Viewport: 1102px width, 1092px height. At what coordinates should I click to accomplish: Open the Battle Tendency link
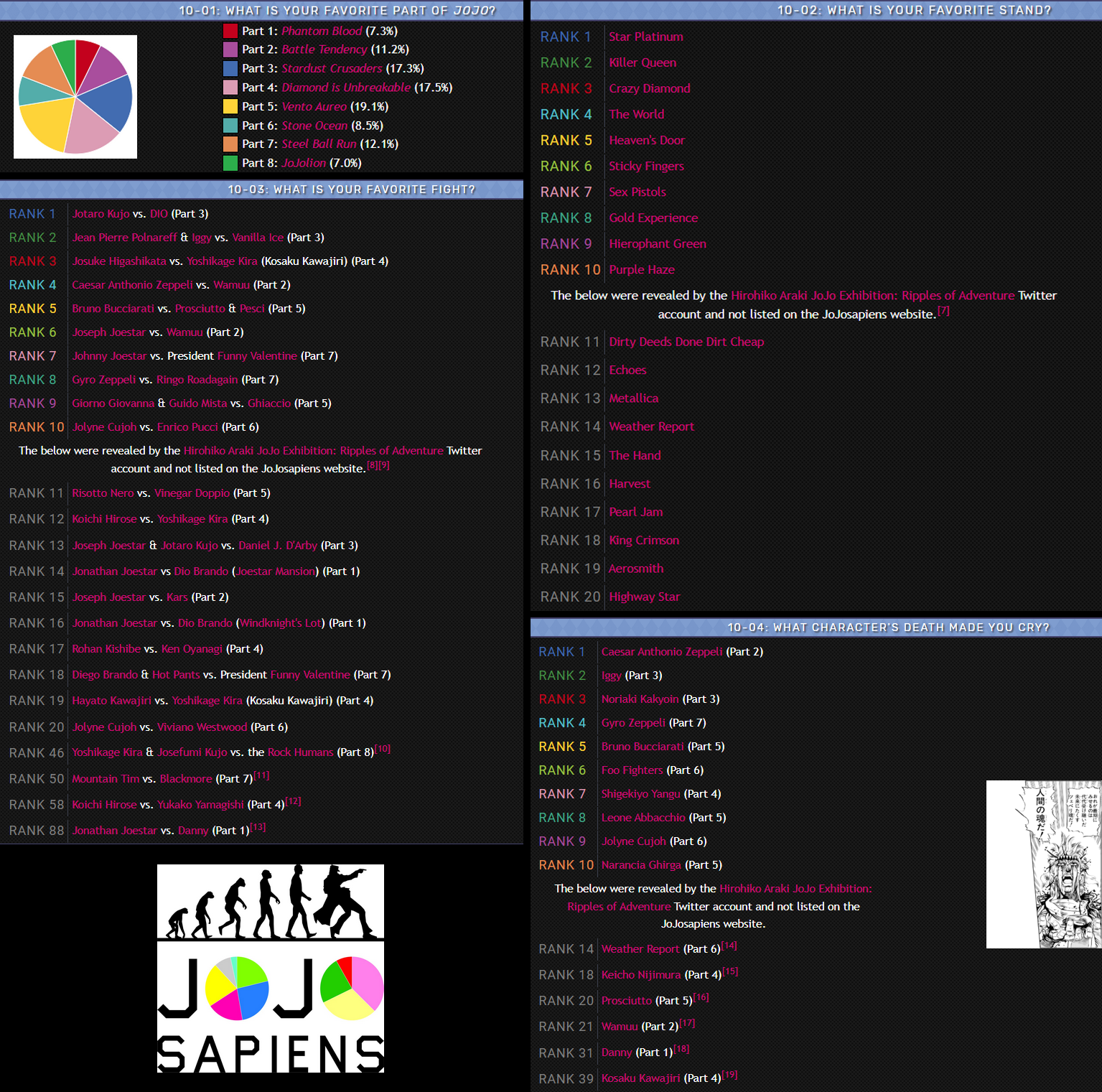pos(324,50)
